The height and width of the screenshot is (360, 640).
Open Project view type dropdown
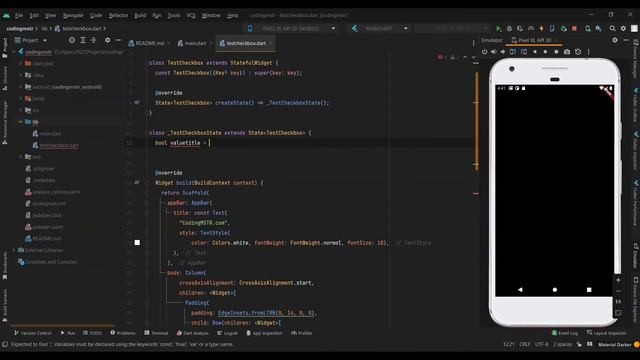coord(31,40)
